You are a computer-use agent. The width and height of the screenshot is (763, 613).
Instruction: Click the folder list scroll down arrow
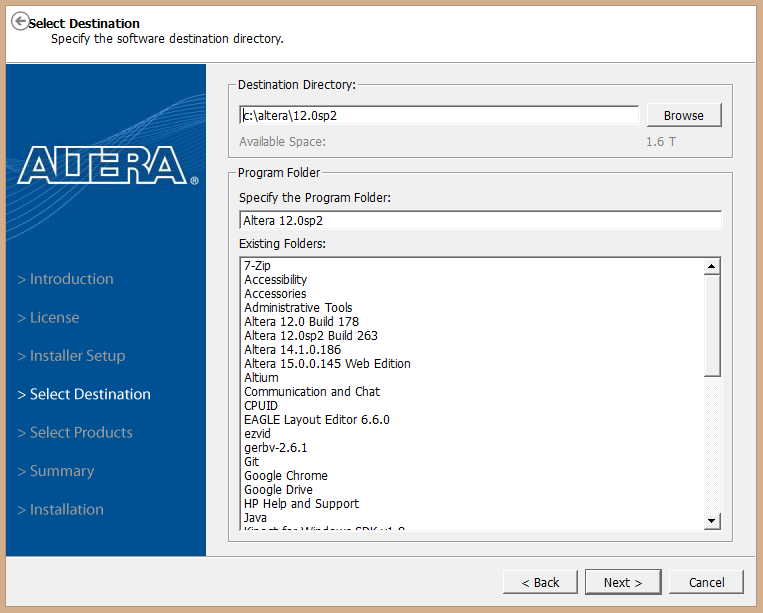click(x=712, y=521)
